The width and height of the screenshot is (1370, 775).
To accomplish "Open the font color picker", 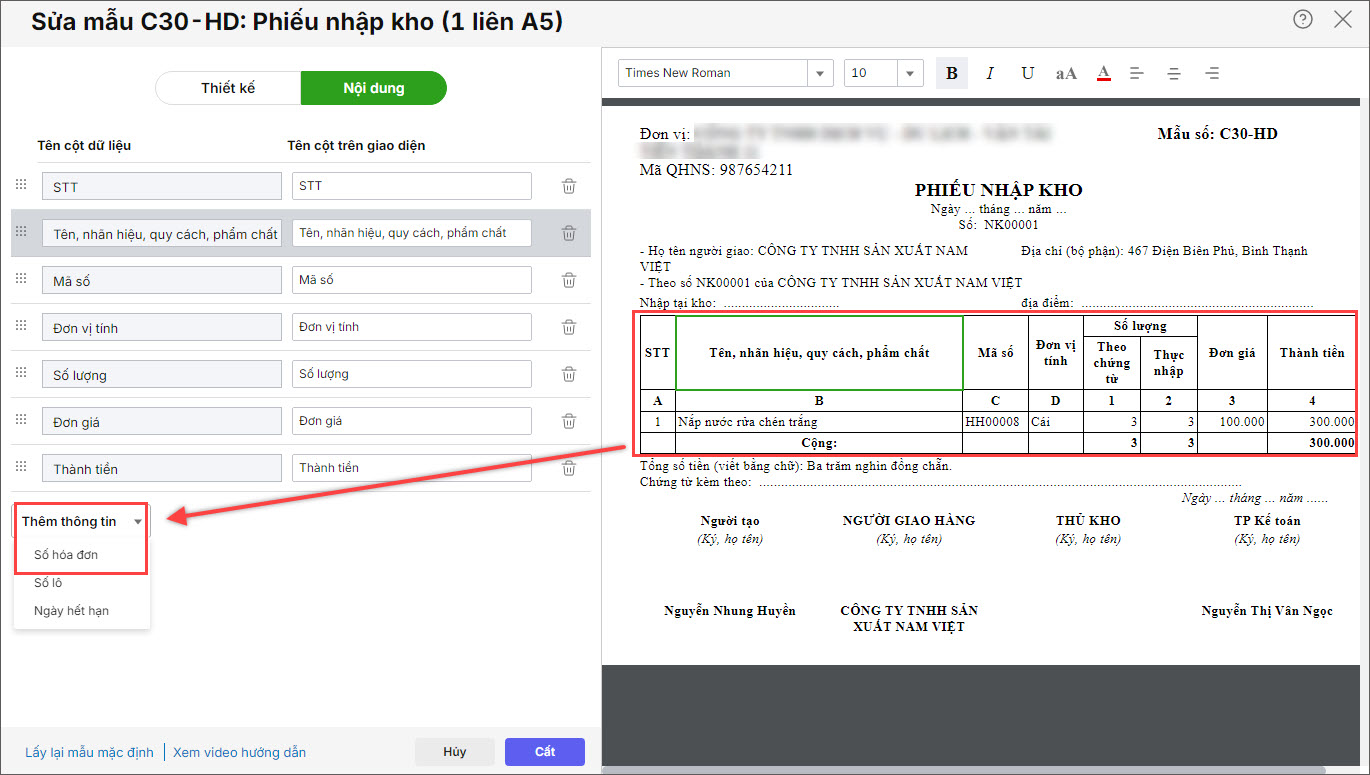I will pos(1104,73).
